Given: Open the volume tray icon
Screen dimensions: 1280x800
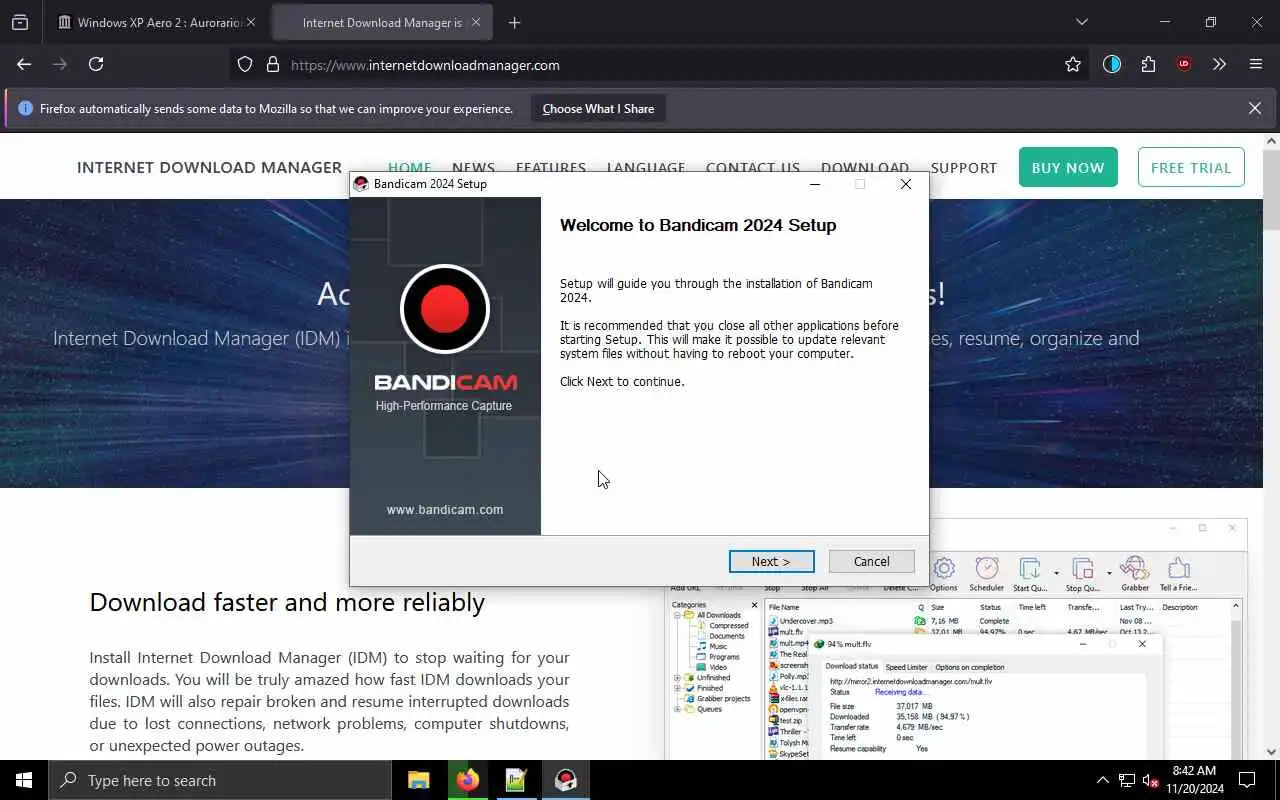Looking at the screenshot, I should coord(1150,780).
